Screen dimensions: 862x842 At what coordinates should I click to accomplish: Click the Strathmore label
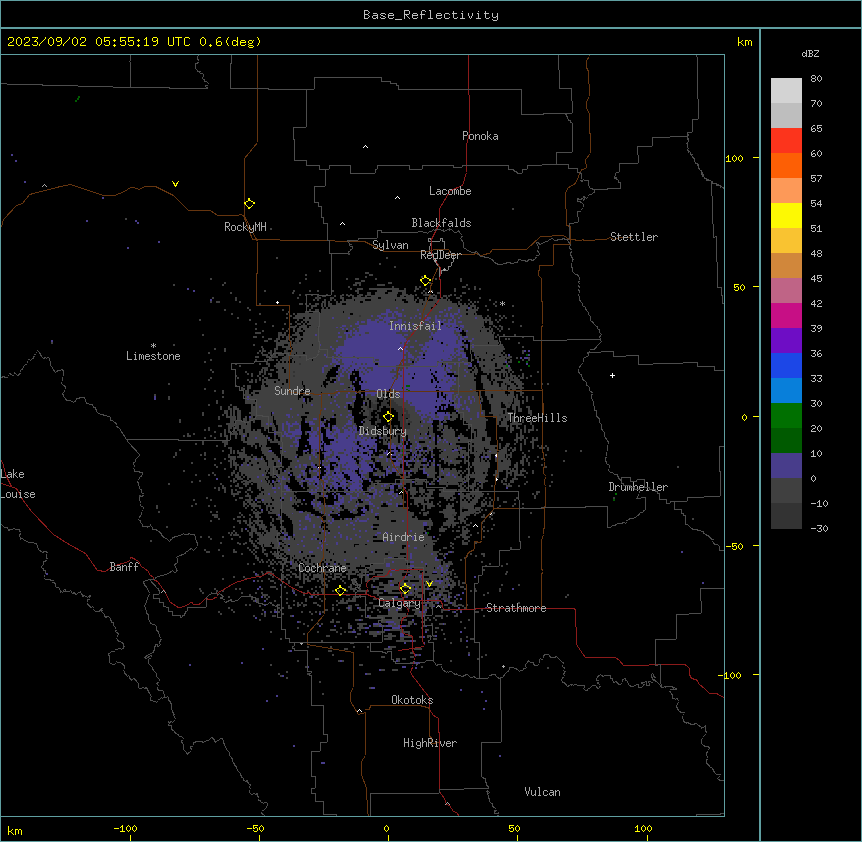(516, 608)
